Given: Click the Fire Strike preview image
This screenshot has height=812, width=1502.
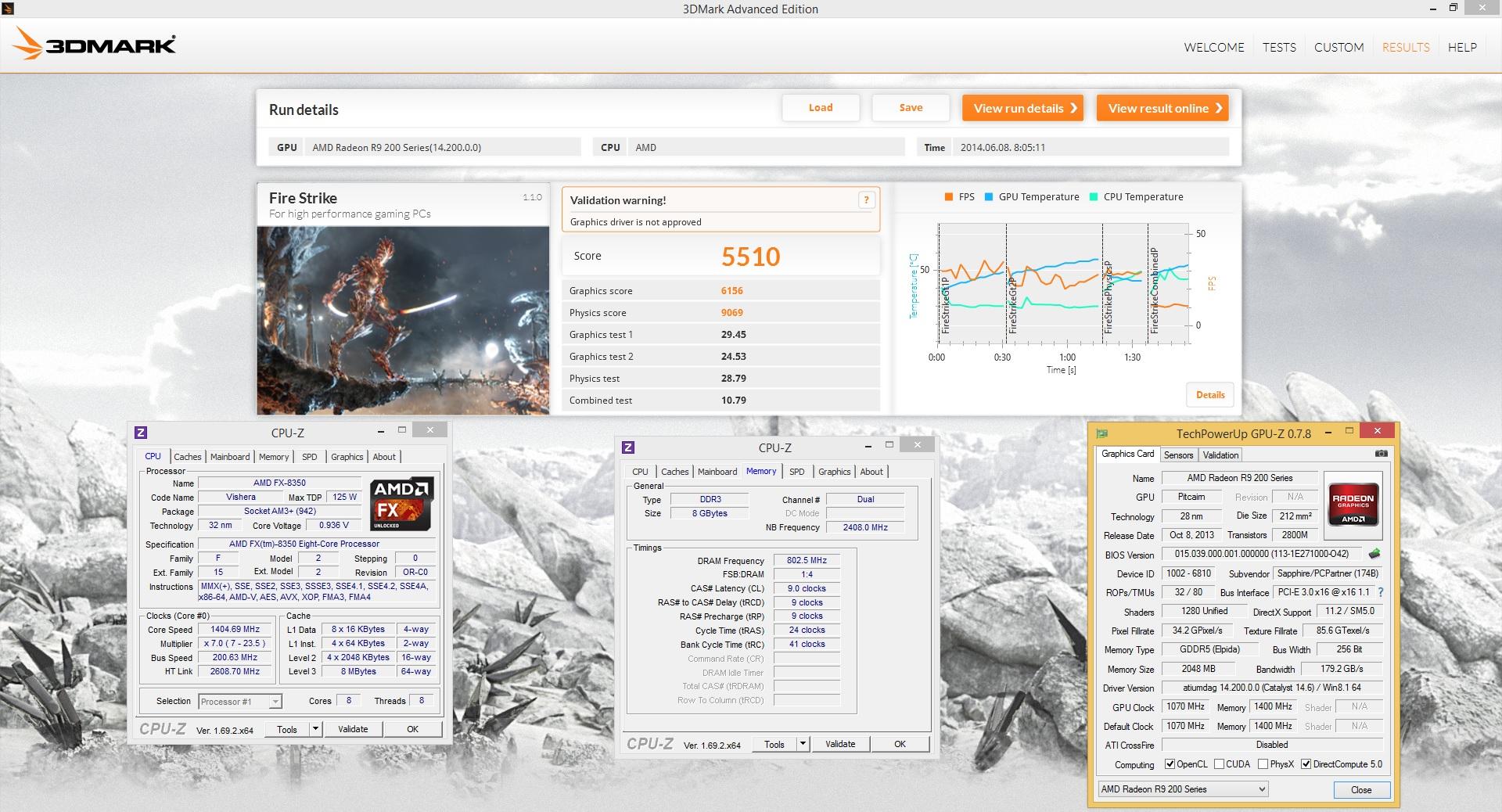Looking at the screenshot, I should (x=404, y=321).
